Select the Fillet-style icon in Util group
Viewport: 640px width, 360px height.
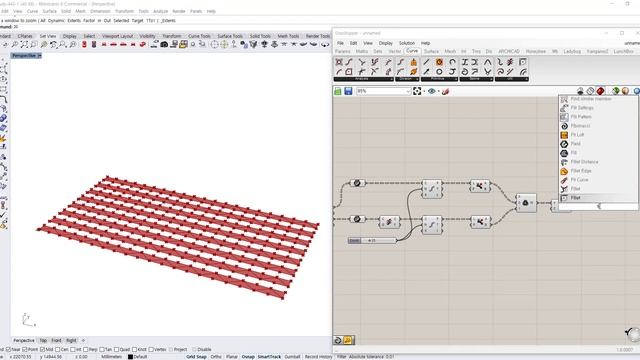[523, 62]
